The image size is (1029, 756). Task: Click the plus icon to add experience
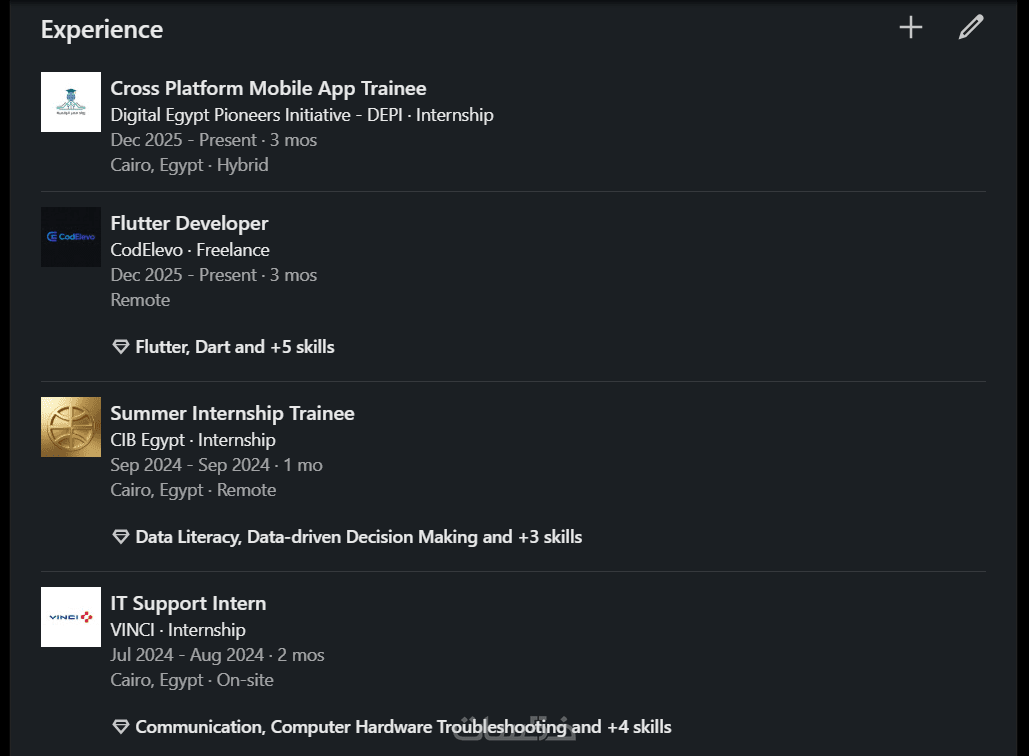(x=910, y=27)
